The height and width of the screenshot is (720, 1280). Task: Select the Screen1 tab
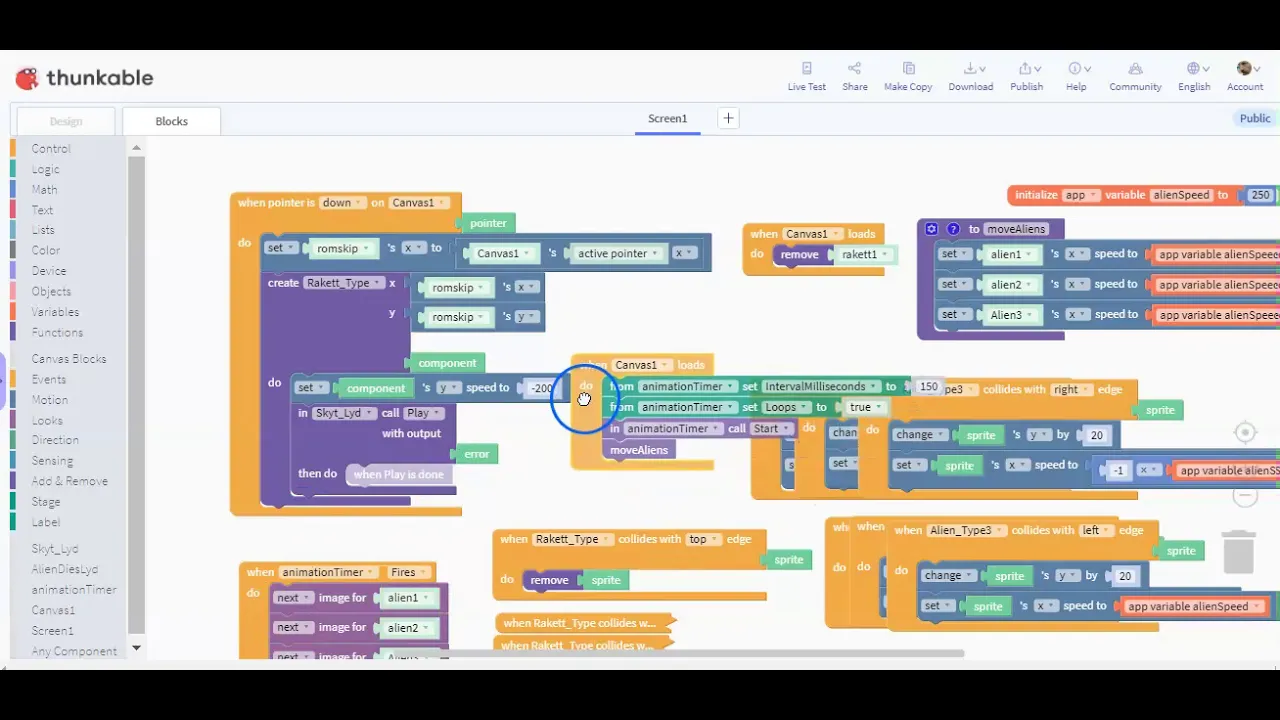667,118
